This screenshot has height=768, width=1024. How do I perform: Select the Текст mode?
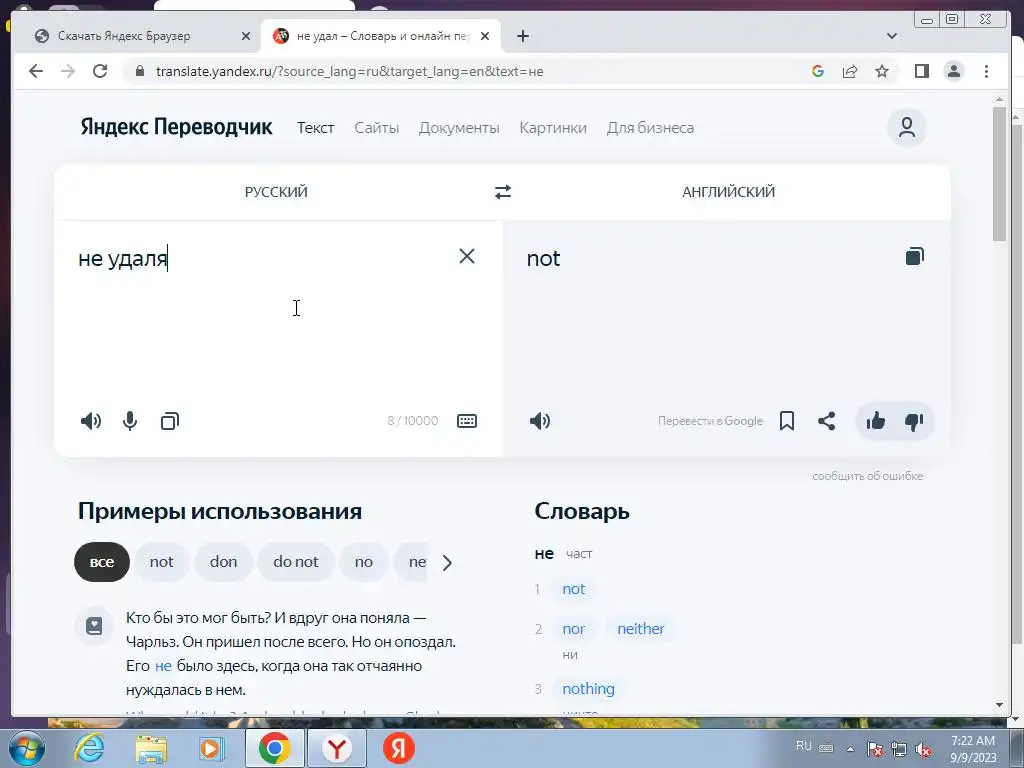[315, 128]
